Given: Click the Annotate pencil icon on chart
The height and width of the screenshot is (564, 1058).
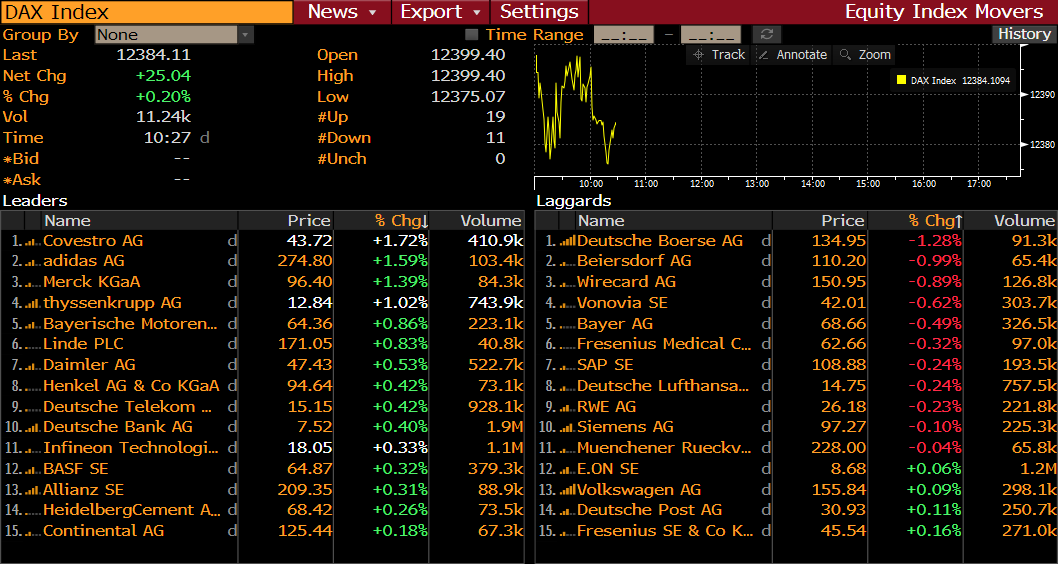Looking at the screenshot, I should pos(763,55).
